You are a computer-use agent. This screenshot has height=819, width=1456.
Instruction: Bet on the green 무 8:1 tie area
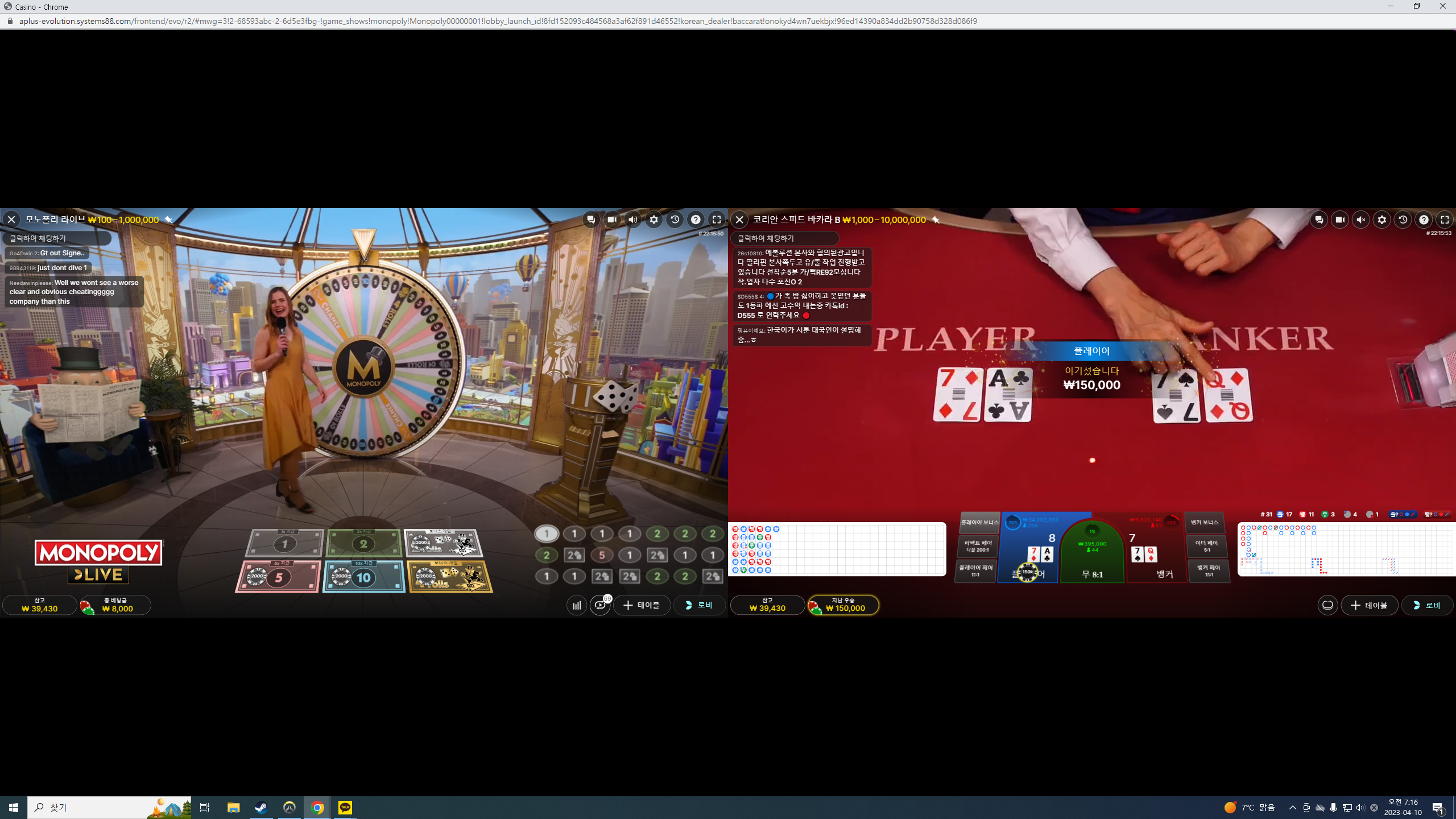click(1092, 553)
